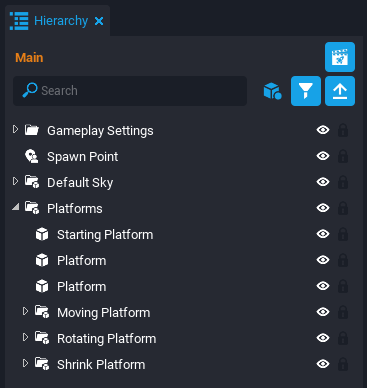Expand the Gameplay Settings folder
Image resolution: width=367 pixels, height=388 pixels.
click(x=15, y=129)
